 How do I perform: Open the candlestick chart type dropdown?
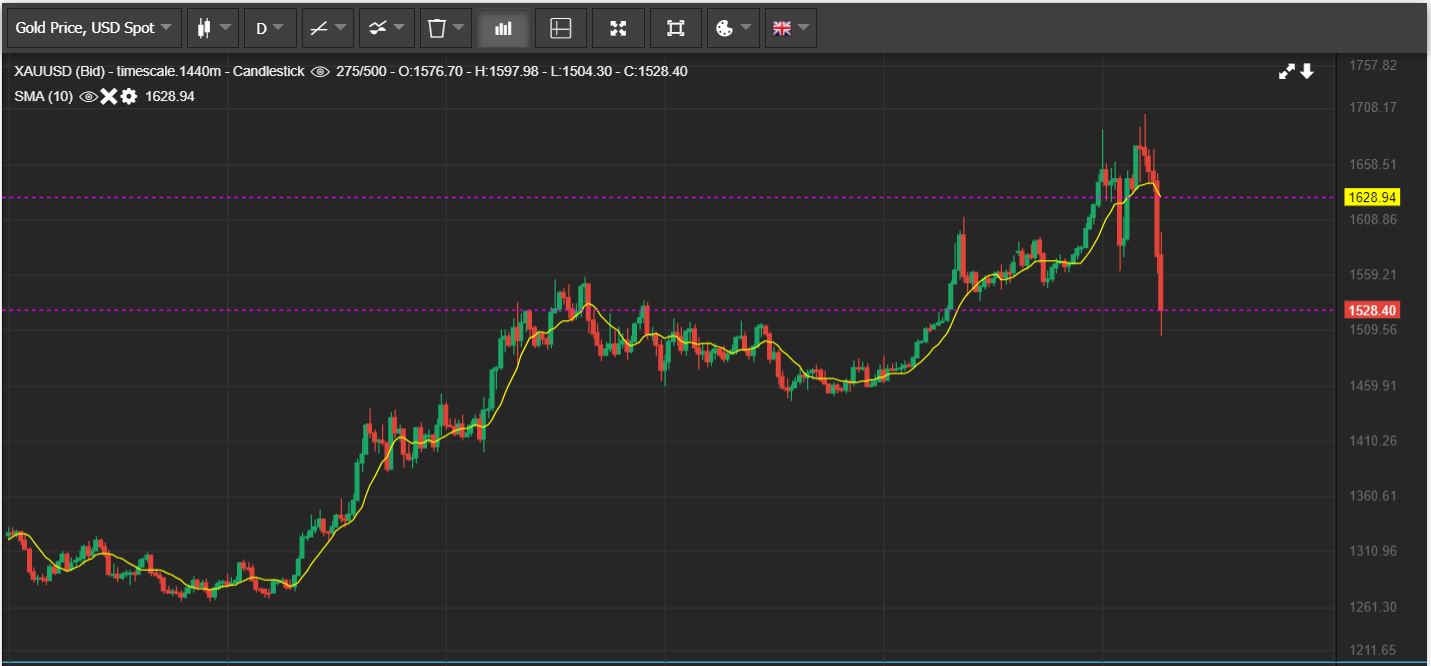coord(213,28)
